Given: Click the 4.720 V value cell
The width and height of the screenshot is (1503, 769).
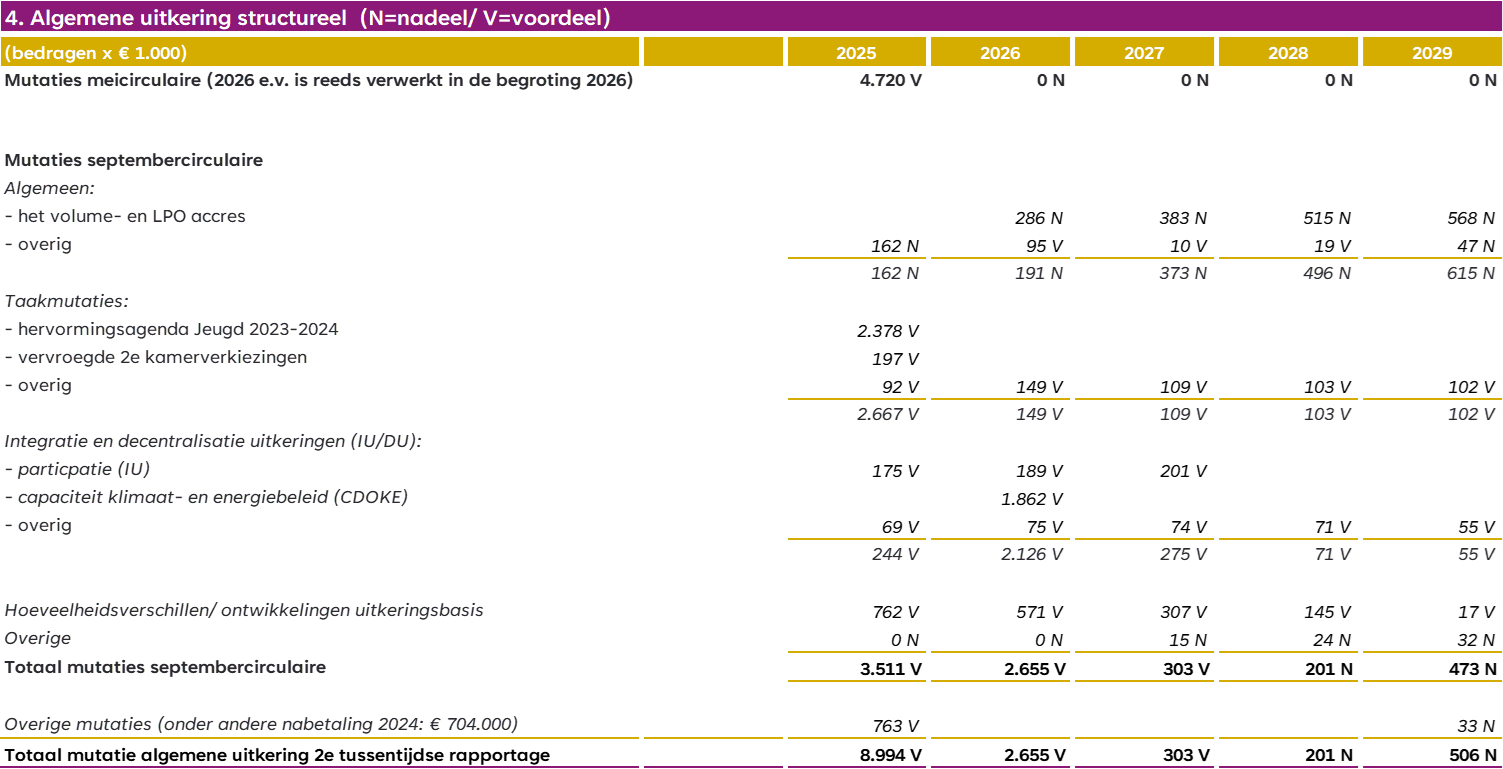Looking at the screenshot, I should (890, 80).
